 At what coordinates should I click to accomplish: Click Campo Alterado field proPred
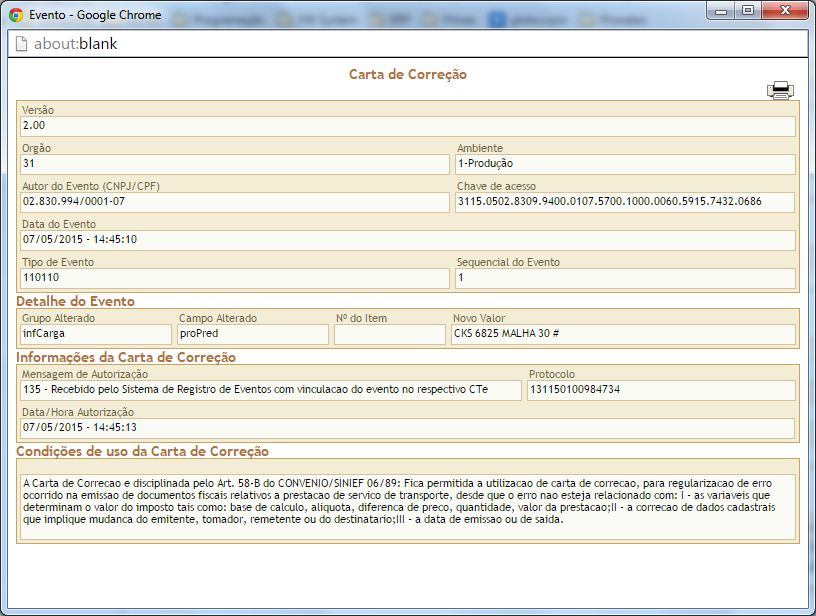pos(253,334)
